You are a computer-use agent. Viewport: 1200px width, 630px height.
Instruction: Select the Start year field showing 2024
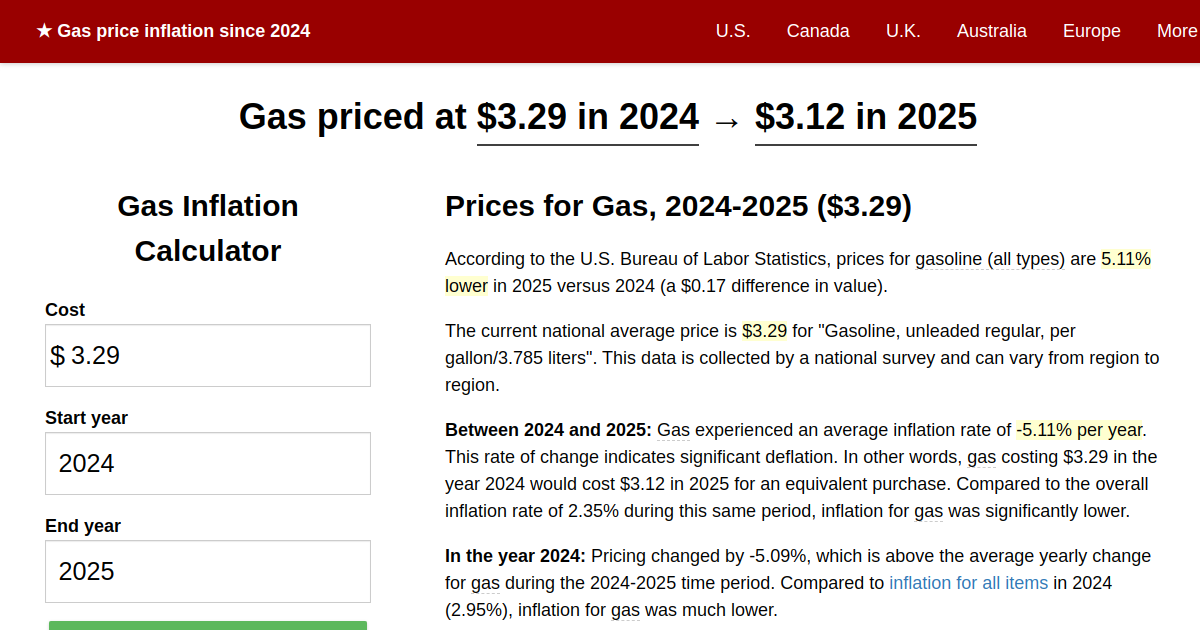(207, 463)
